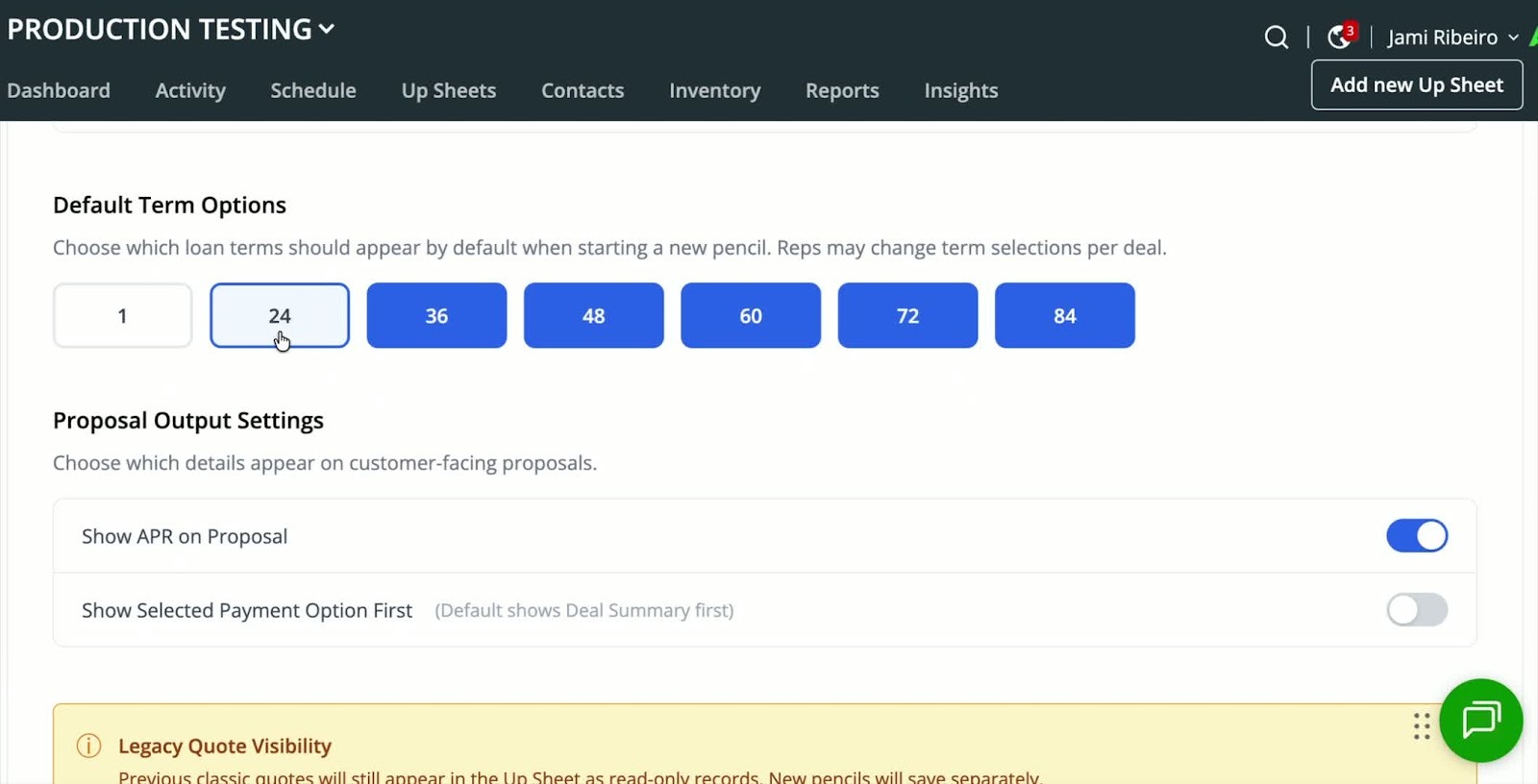Click Add new Up Sheet button
This screenshot has width=1538, height=784.
pos(1416,86)
